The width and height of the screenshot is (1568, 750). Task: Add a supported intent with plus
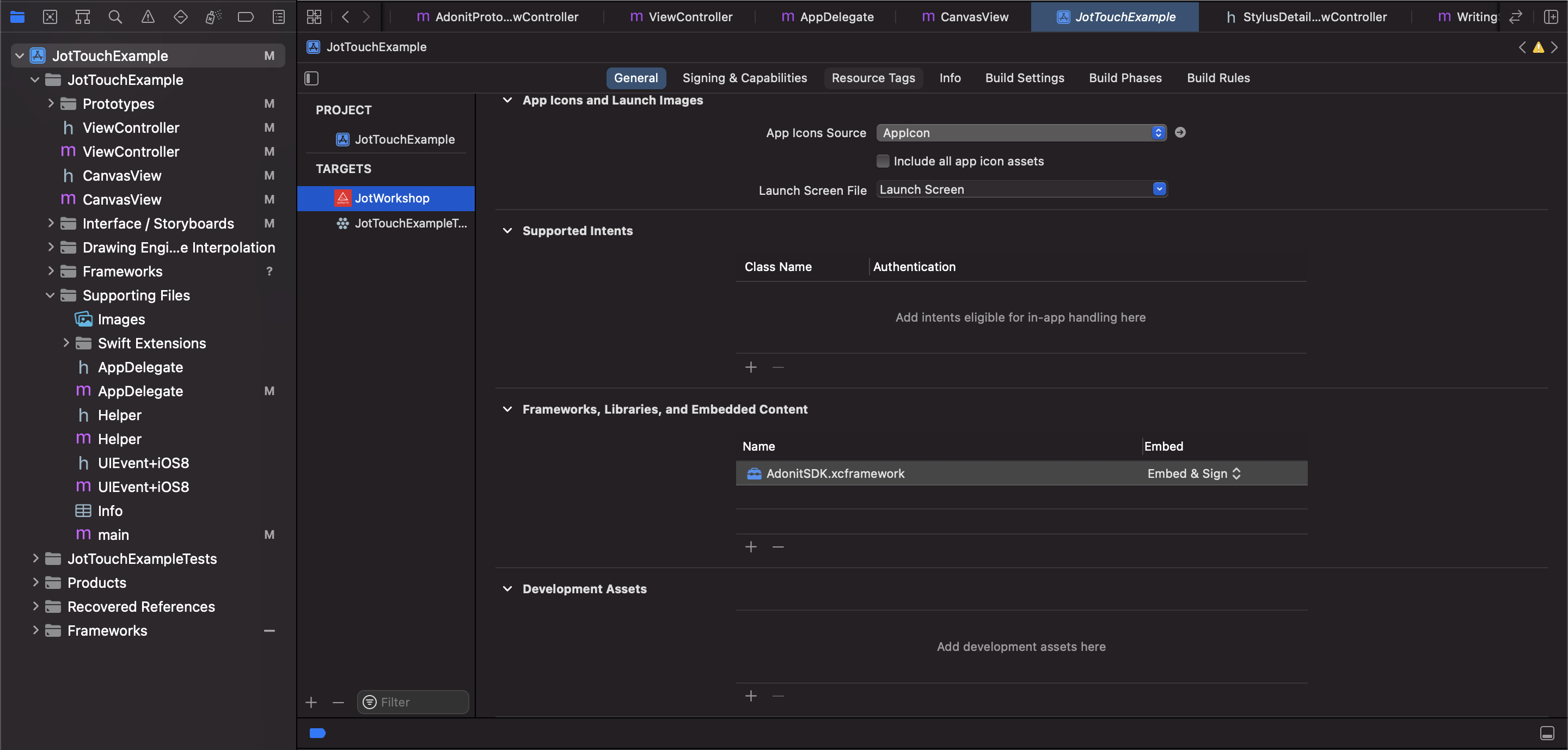pyautogui.click(x=751, y=367)
